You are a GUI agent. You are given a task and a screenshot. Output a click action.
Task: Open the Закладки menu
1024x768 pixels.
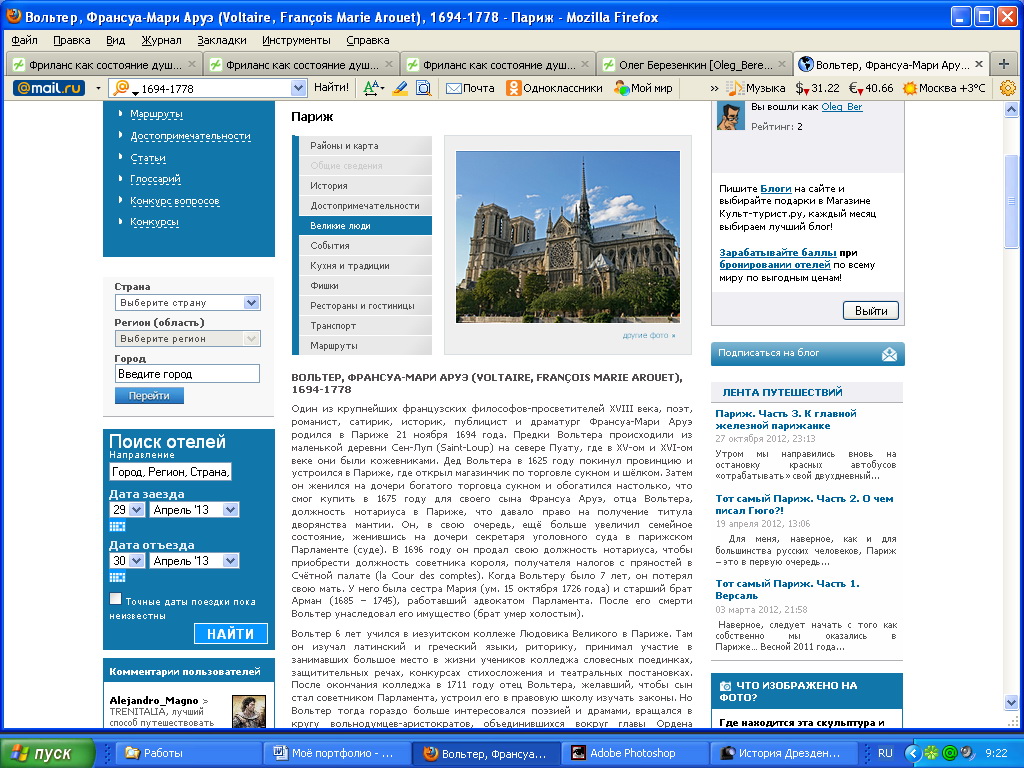click(222, 40)
